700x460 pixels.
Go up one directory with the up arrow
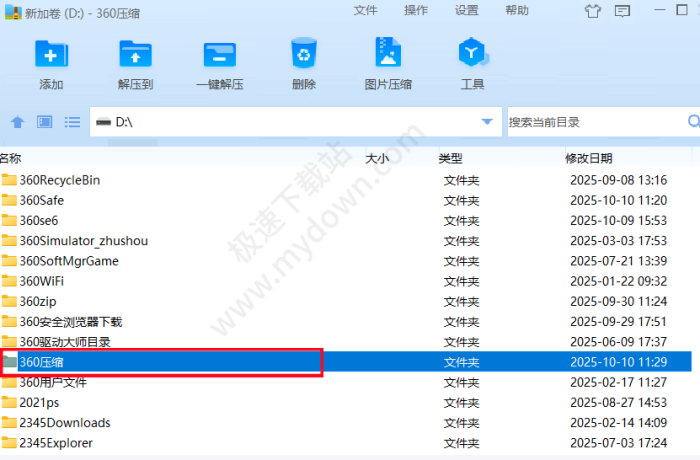pos(17,122)
